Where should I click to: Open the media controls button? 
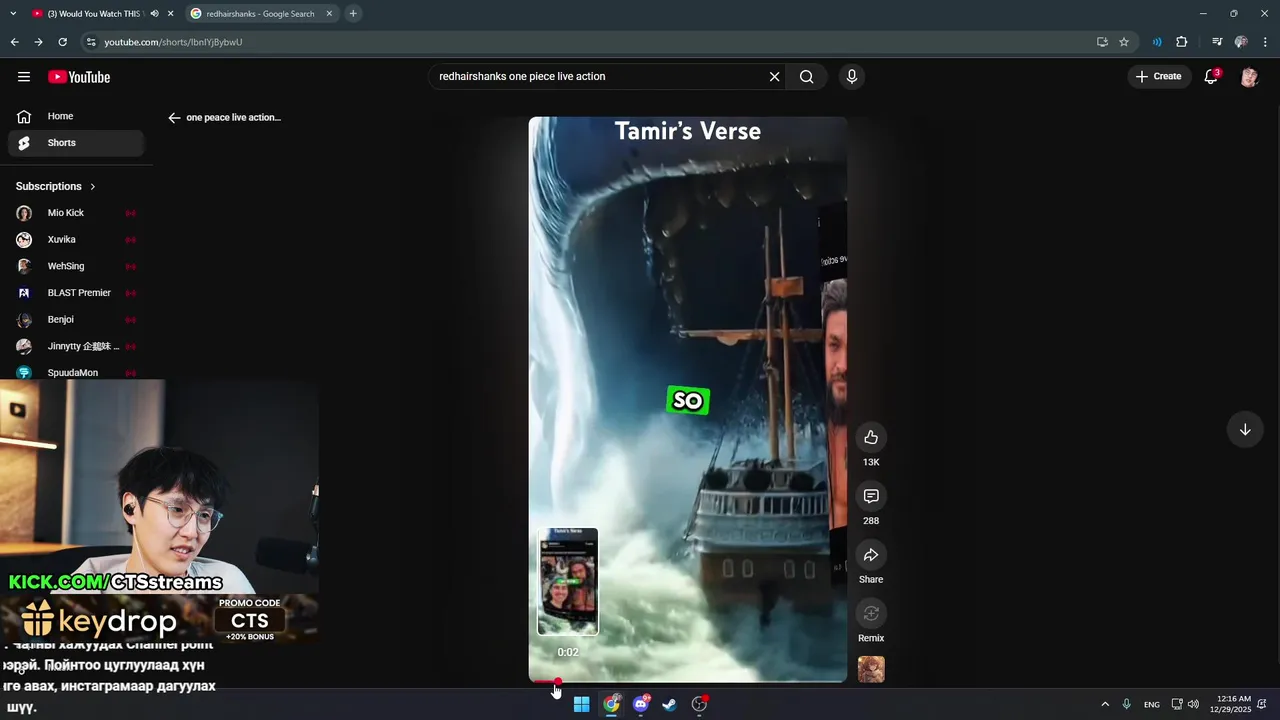[x=1217, y=42]
